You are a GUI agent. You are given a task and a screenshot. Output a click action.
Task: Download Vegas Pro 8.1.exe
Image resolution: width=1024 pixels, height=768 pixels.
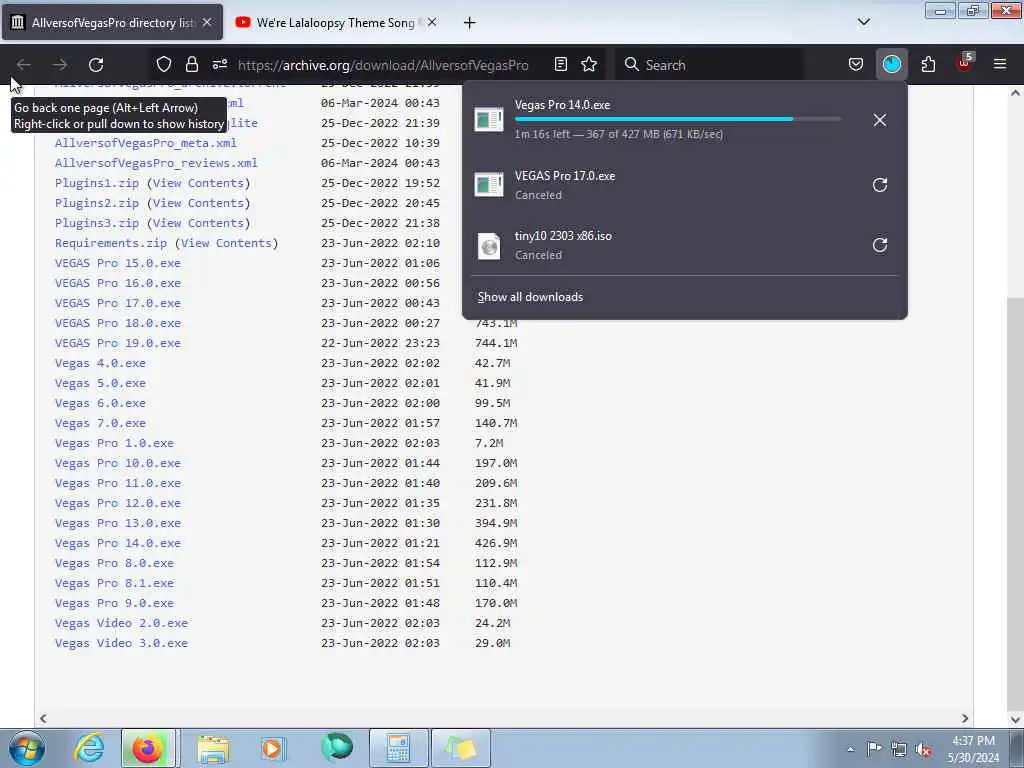click(x=114, y=583)
